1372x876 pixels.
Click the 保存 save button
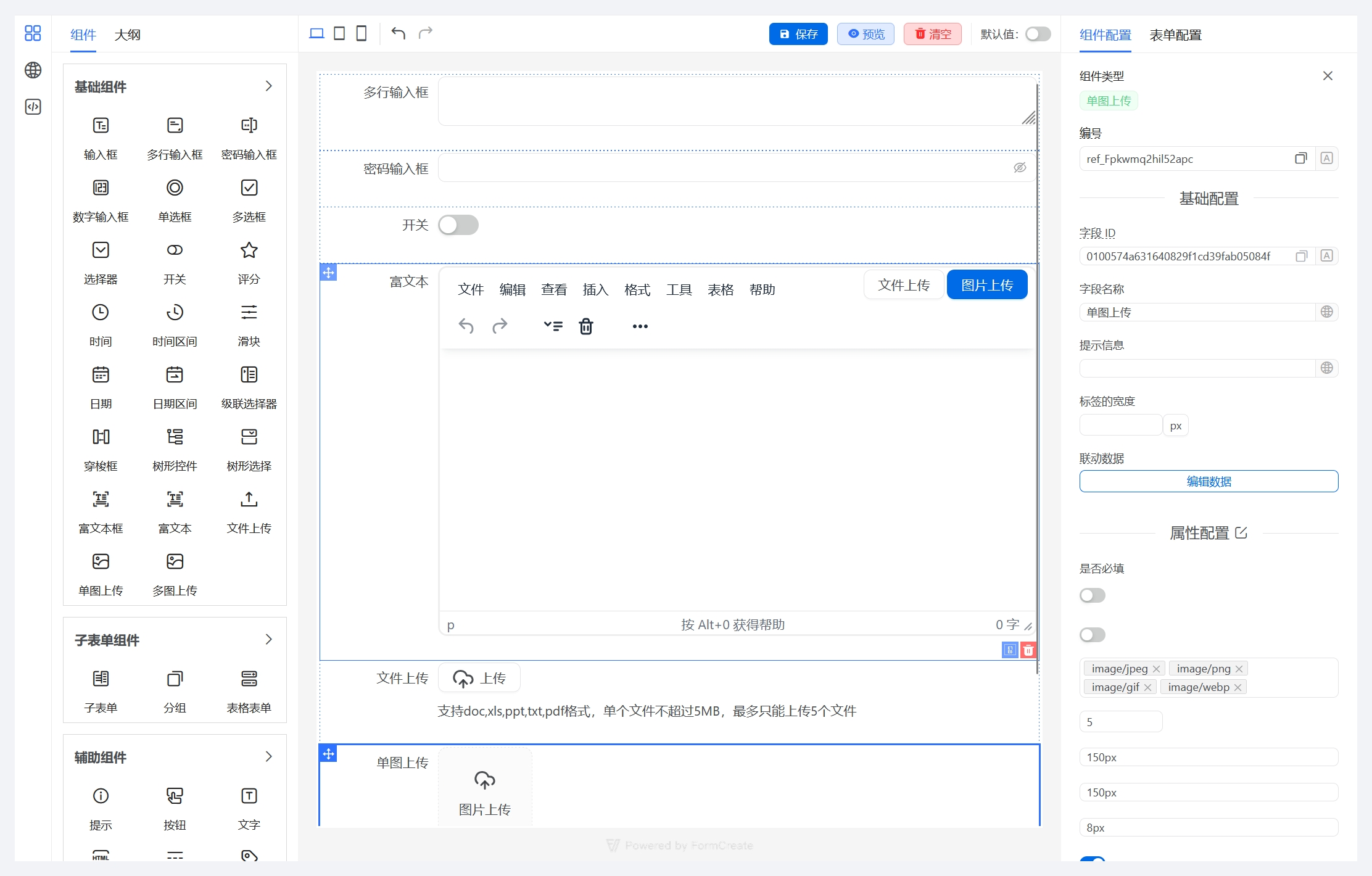(798, 34)
